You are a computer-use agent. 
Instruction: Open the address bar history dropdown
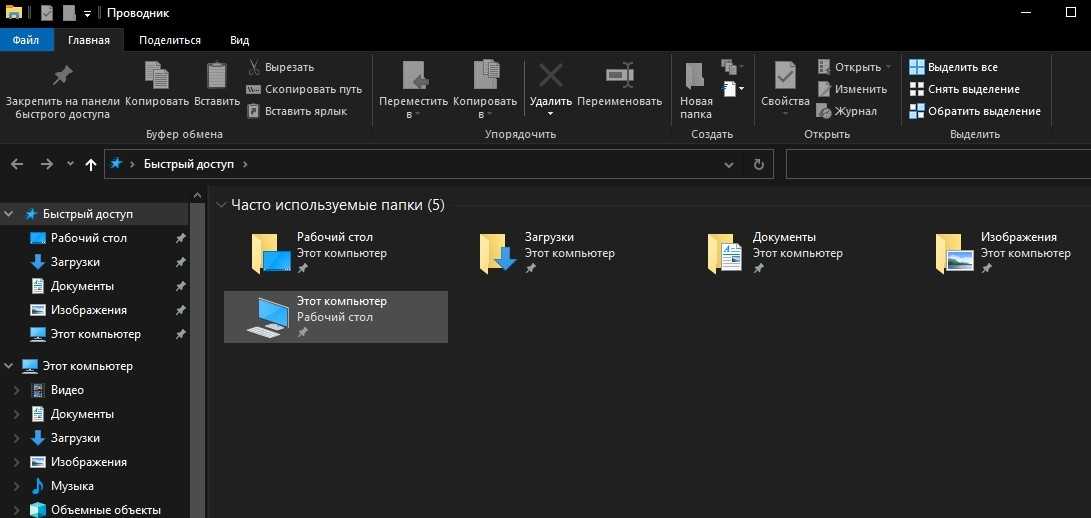tap(729, 164)
